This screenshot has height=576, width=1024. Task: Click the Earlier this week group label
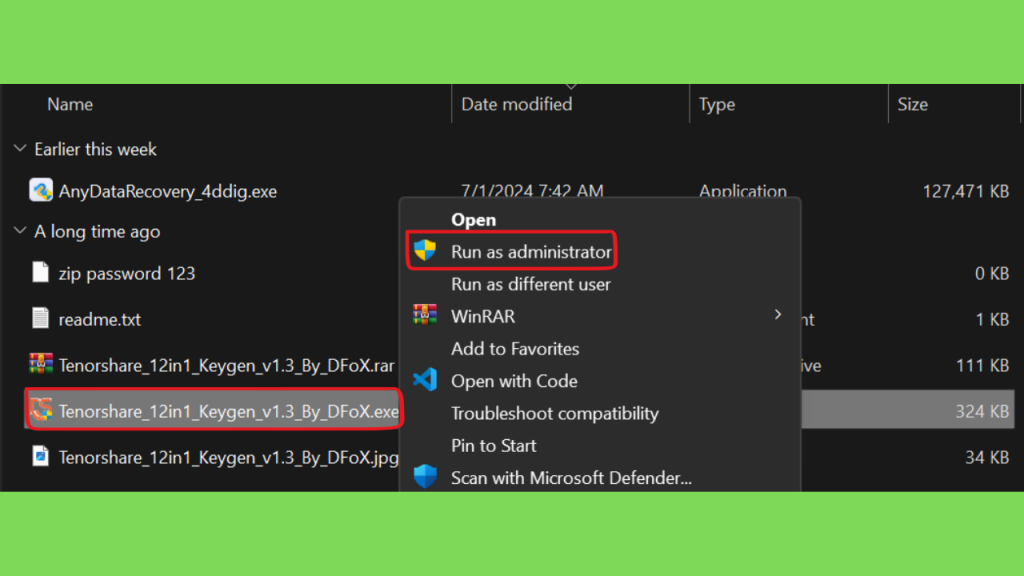coord(95,150)
